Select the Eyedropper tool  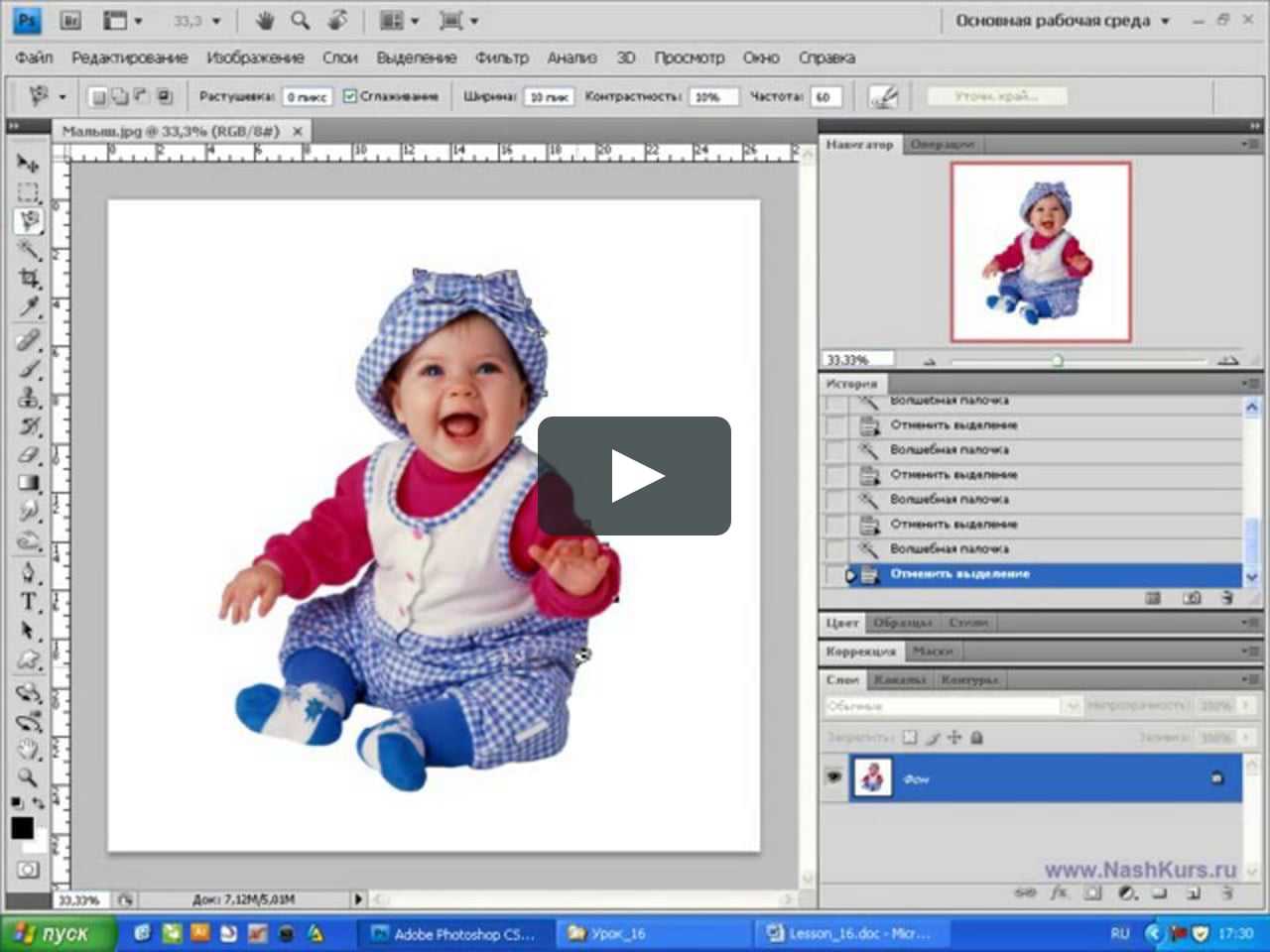pos(28,306)
